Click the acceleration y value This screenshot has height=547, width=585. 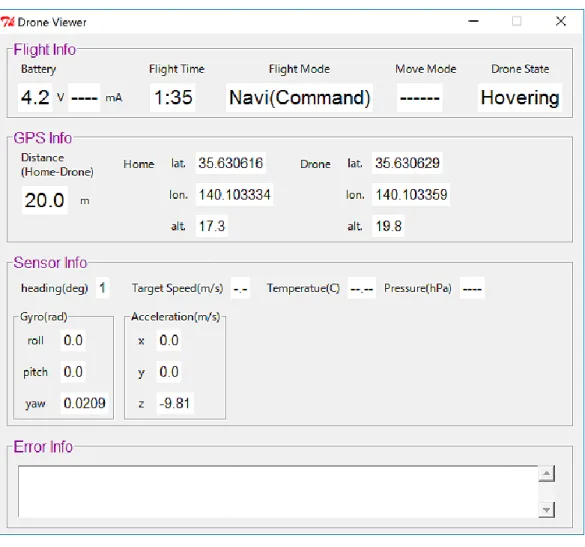click(169, 372)
